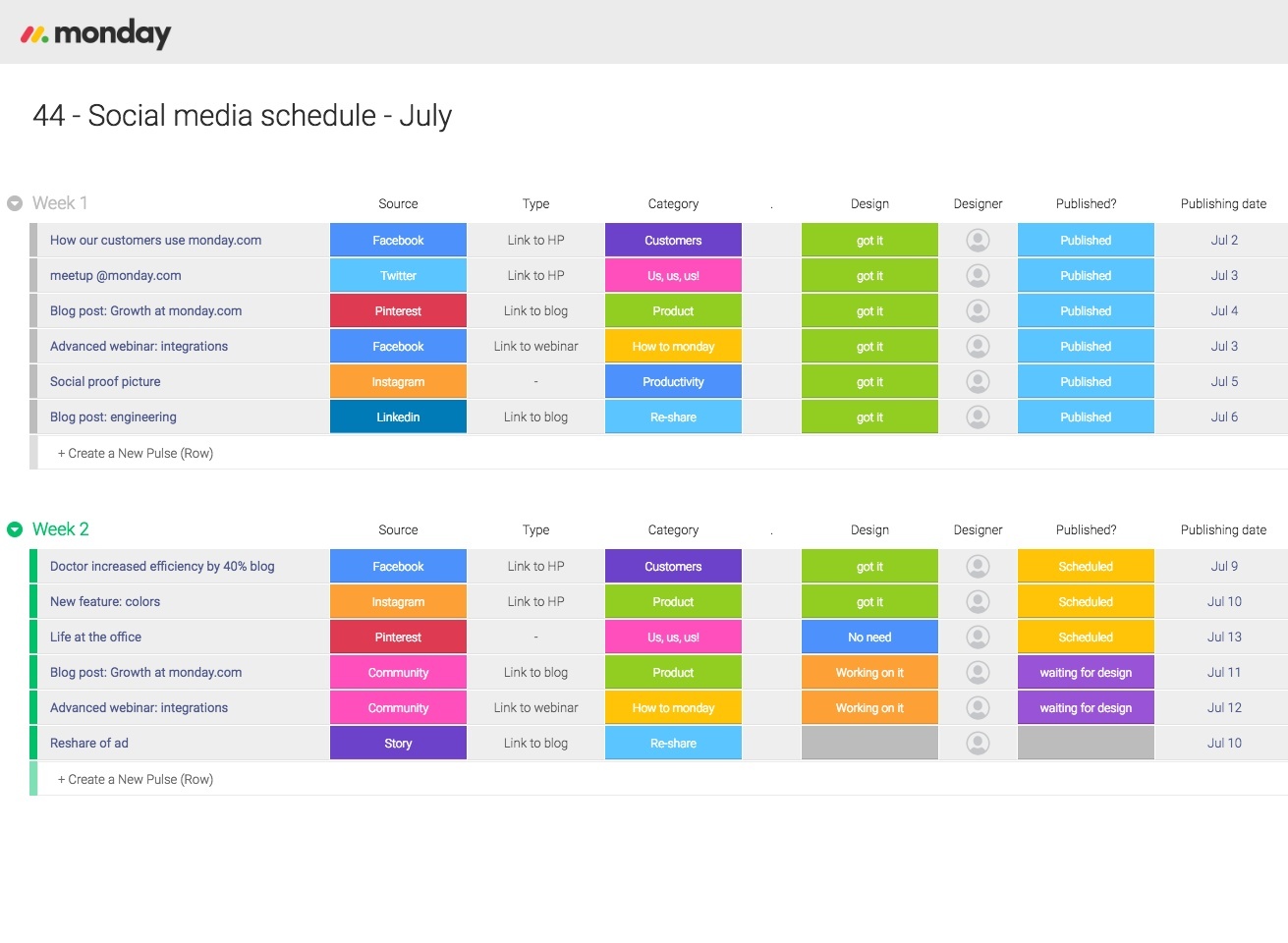Open the pulse meetup @monday.com
The height and width of the screenshot is (943, 1288).
coord(115,276)
